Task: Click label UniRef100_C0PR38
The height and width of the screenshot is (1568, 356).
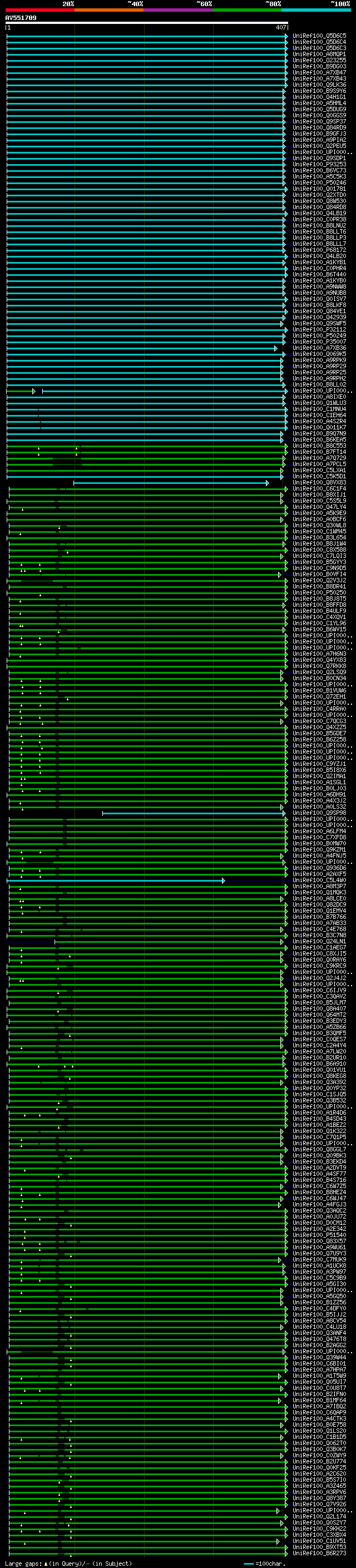Action: [x=319, y=219]
